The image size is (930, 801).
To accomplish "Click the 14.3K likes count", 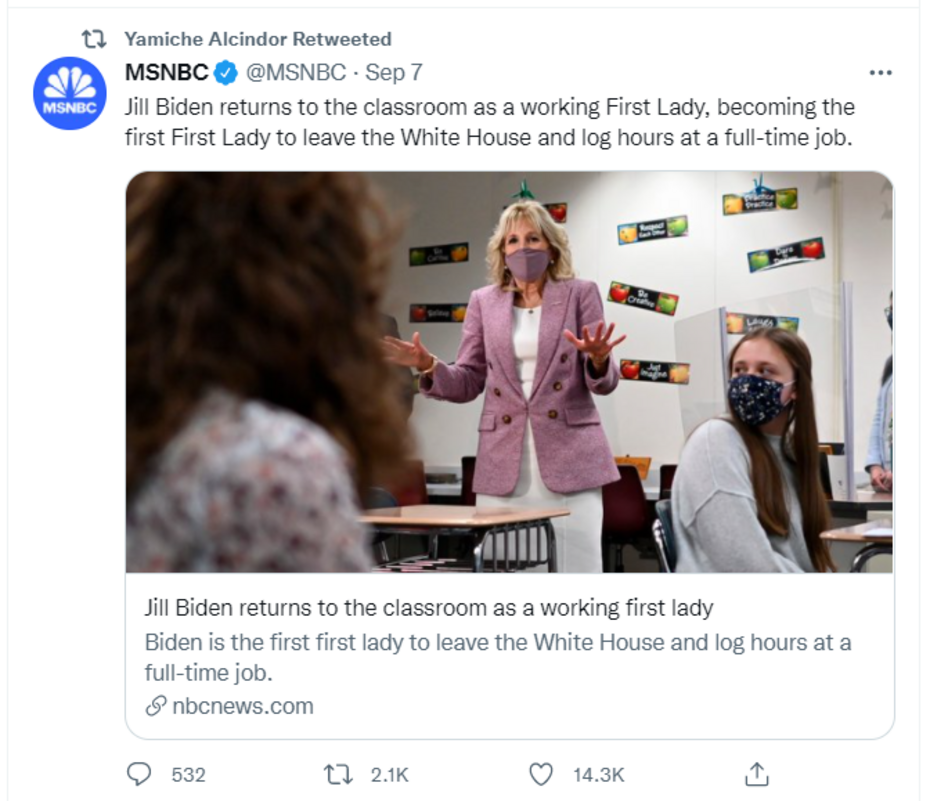I will [x=598, y=774].
